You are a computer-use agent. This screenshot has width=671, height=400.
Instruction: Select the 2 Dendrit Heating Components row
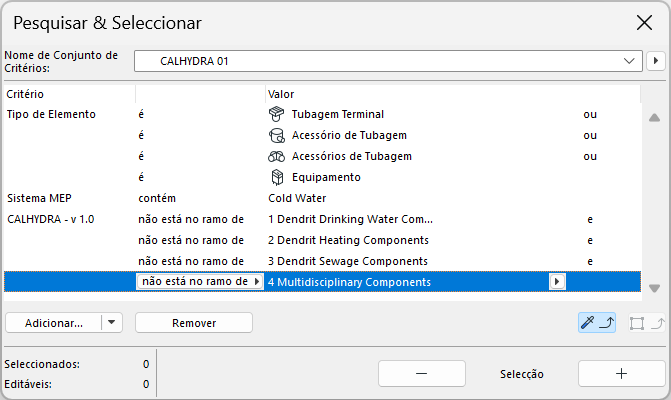(348, 240)
